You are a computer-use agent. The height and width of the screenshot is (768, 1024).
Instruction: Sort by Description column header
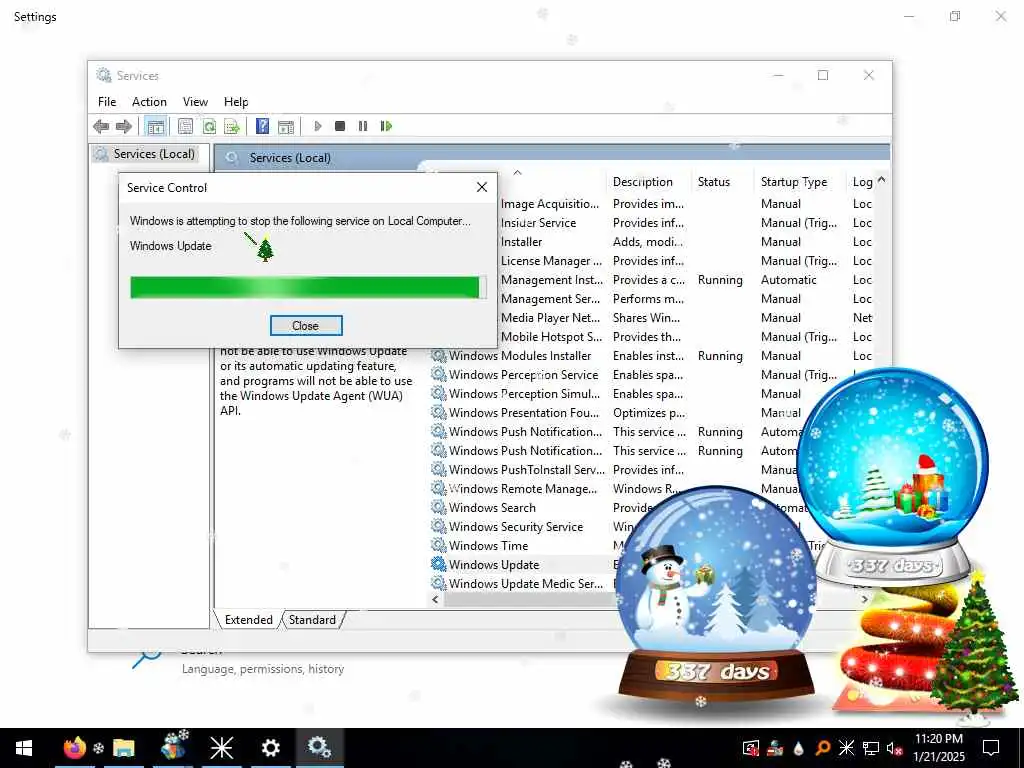(643, 182)
